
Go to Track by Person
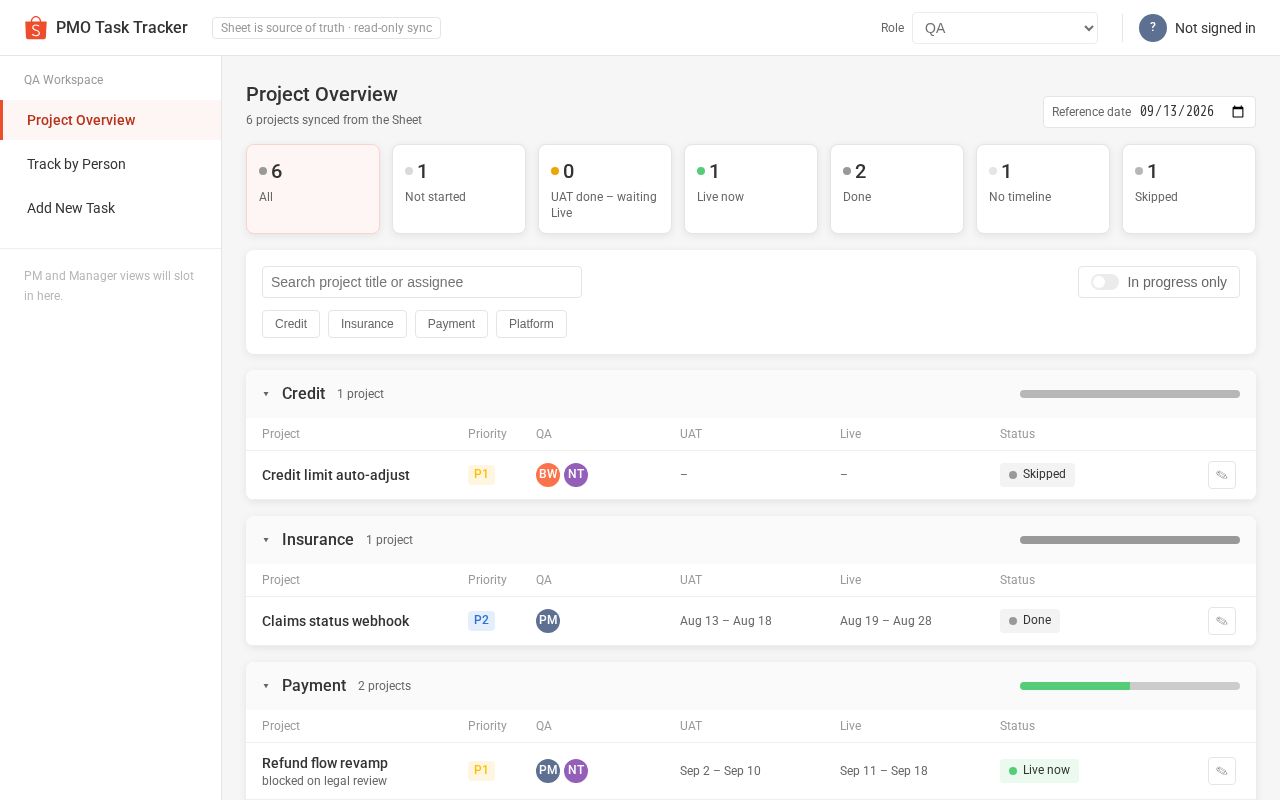click(x=110, y=164)
